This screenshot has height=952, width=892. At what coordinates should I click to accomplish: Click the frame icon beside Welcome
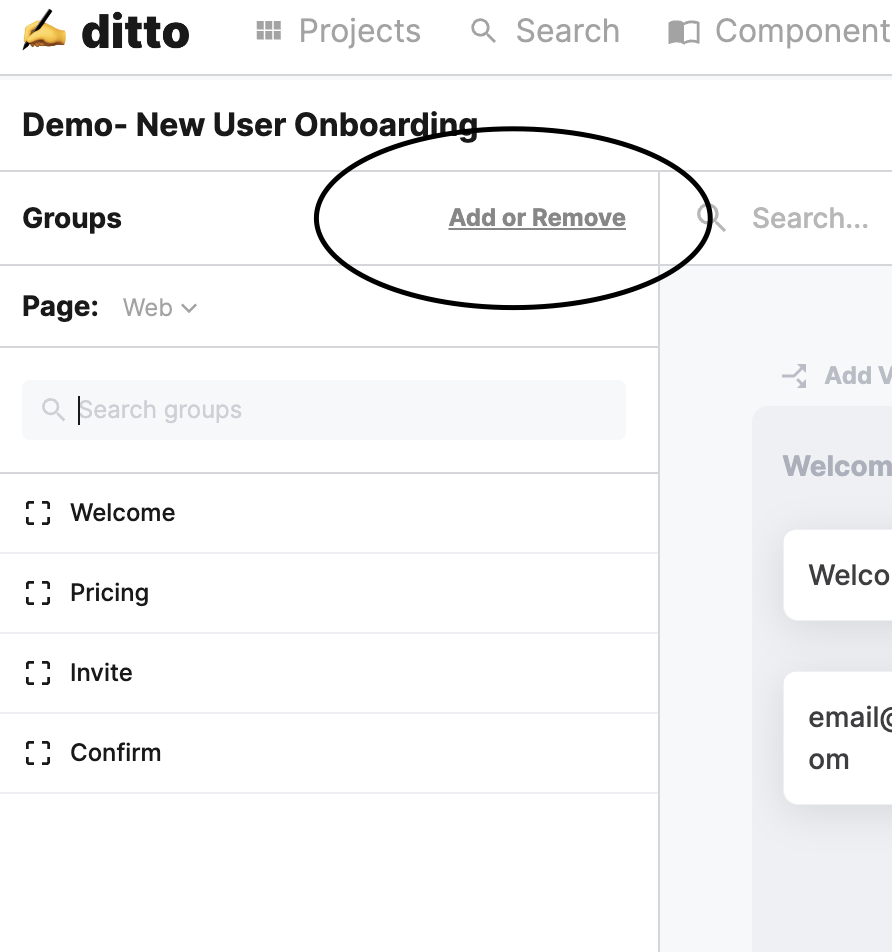pos(38,513)
